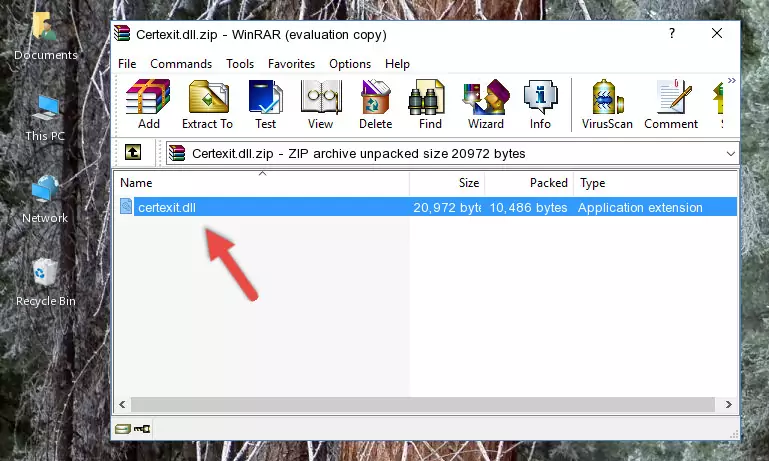Sort by the Packed column header
Viewport: 769px width, 461px height.
click(x=529, y=183)
